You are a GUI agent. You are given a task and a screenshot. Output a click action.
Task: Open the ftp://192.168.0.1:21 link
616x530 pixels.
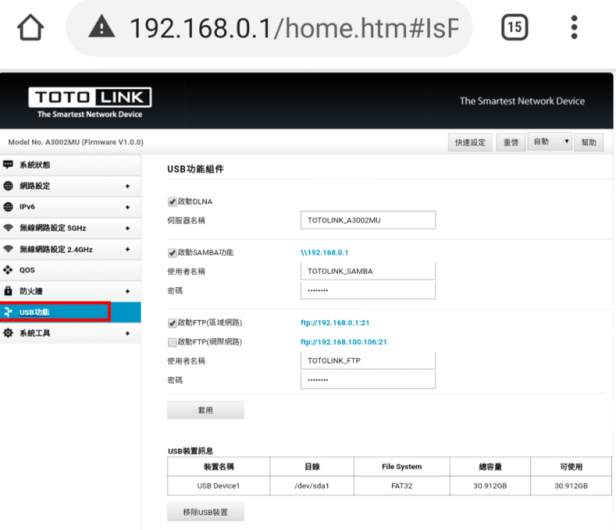pos(335,323)
